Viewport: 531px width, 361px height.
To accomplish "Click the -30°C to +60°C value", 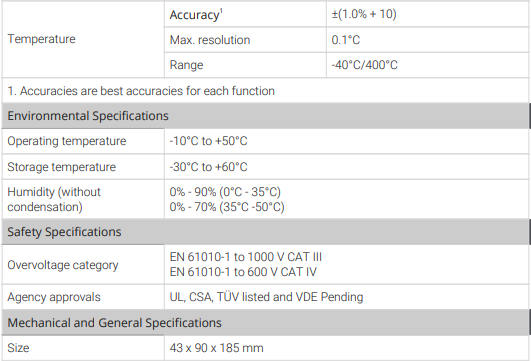I will [x=208, y=167].
